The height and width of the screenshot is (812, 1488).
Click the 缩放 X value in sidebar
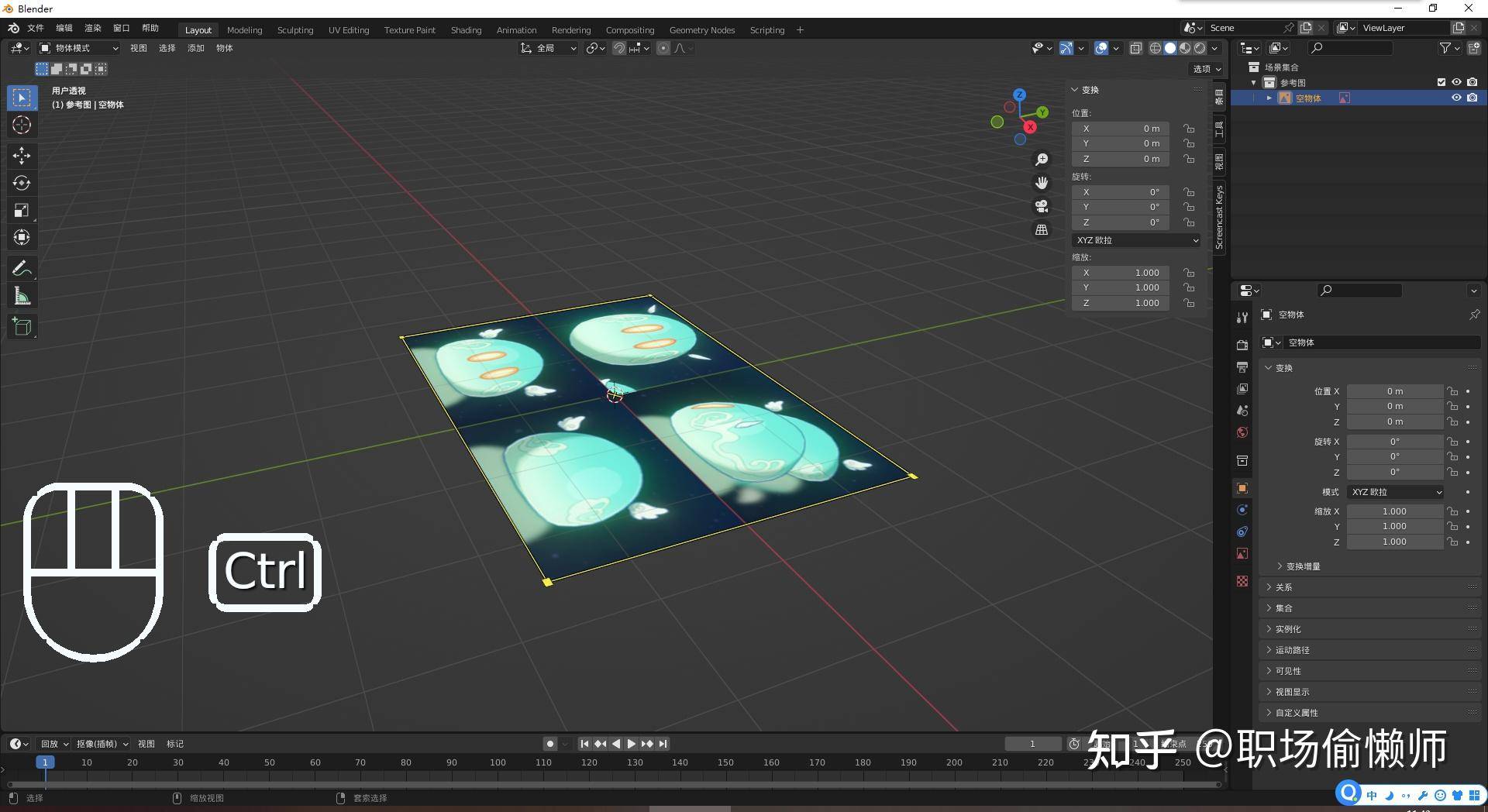1121,273
